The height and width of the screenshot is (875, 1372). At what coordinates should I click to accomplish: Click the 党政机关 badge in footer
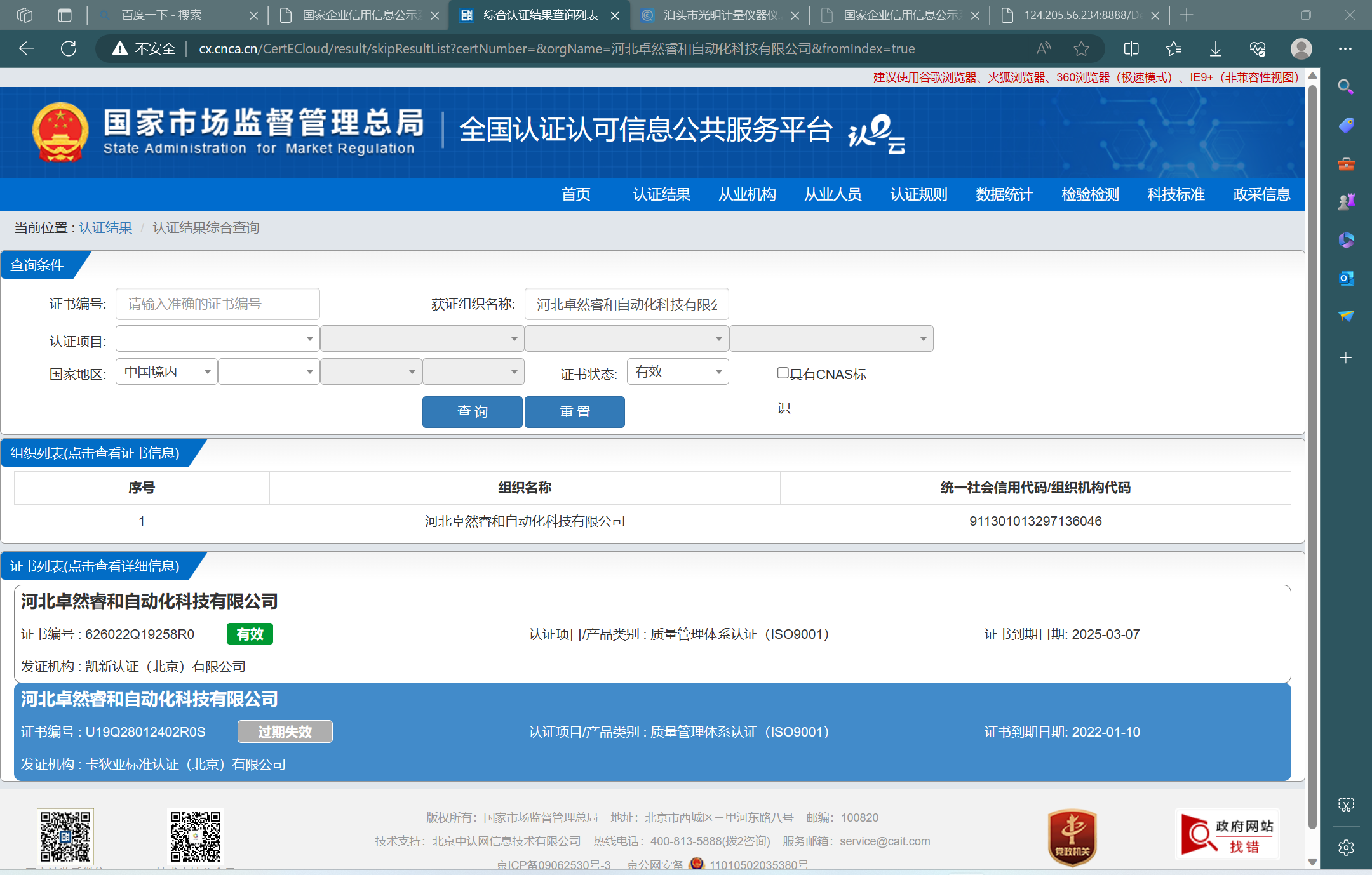click(1072, 838)
